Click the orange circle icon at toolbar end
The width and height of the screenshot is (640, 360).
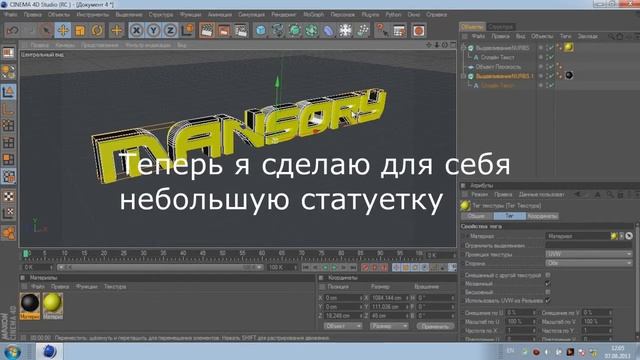(x=418, y=30)
